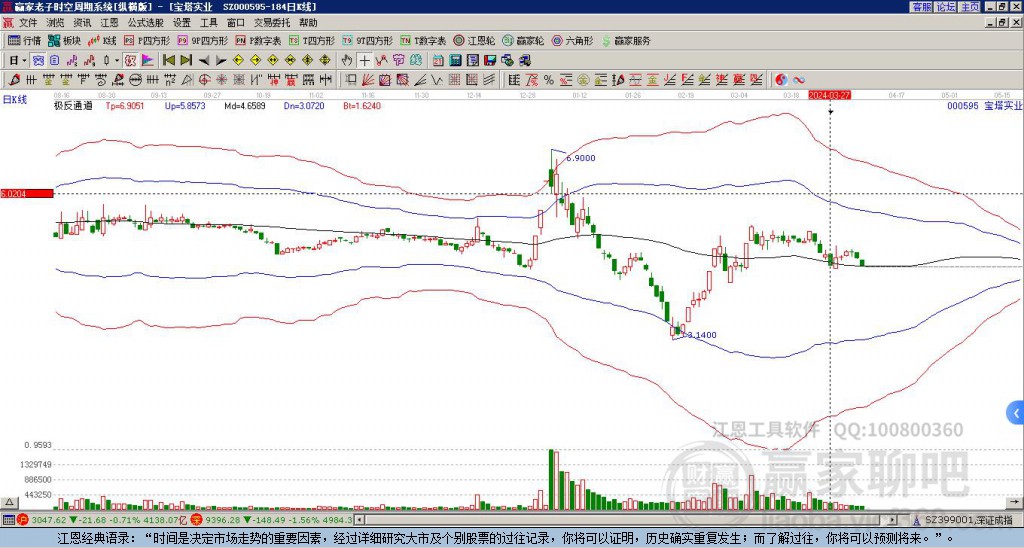The image size is (1024, 548).
Task: Click the 论坛 forum button
Action: [946, 7]
